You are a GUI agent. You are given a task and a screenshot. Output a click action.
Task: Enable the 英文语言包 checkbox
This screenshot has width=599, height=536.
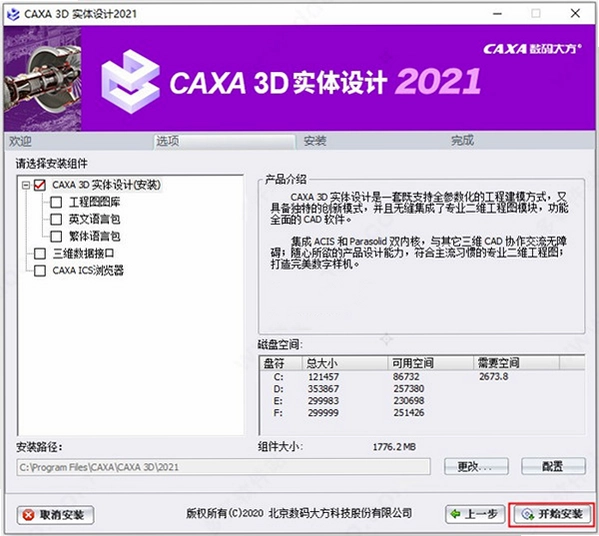(x=56, y=219)
